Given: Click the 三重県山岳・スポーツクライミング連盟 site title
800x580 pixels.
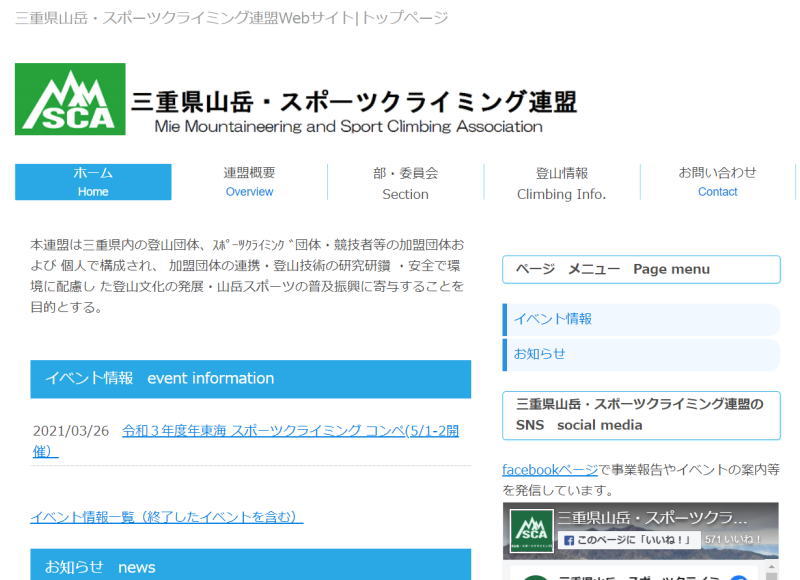Looking at the screenshot, I should coord(354,101).
